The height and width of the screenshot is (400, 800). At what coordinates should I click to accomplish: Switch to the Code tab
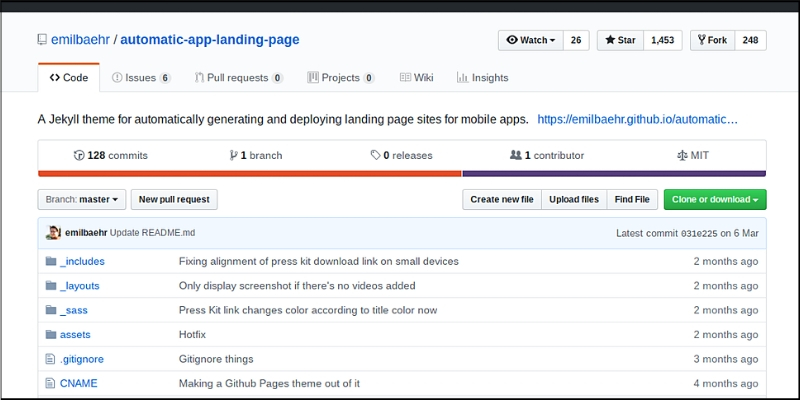tap(69, 78)
